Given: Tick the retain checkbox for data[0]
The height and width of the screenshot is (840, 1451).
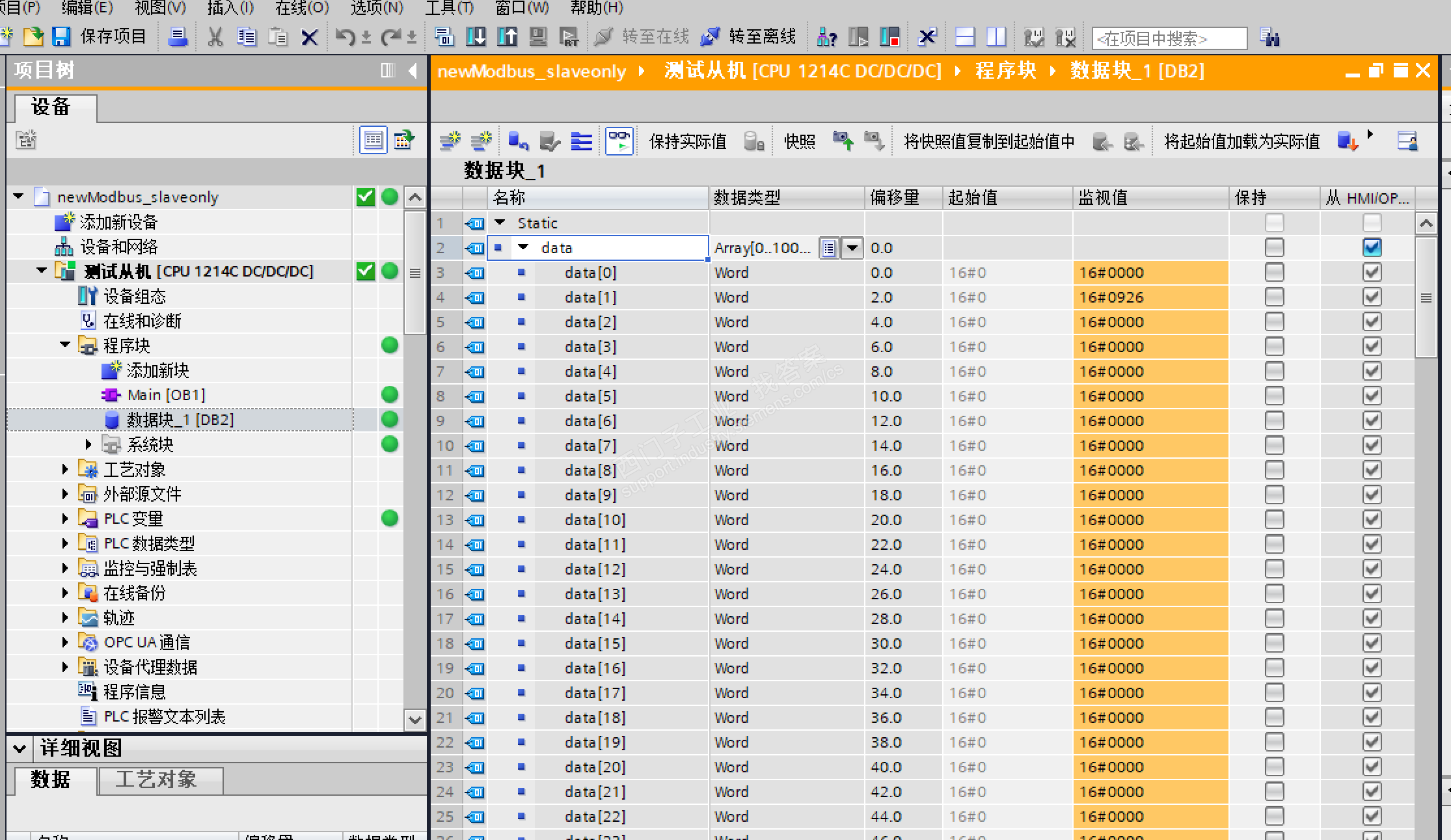Looking at the screenshot, I should click(x=1274, y=273).
